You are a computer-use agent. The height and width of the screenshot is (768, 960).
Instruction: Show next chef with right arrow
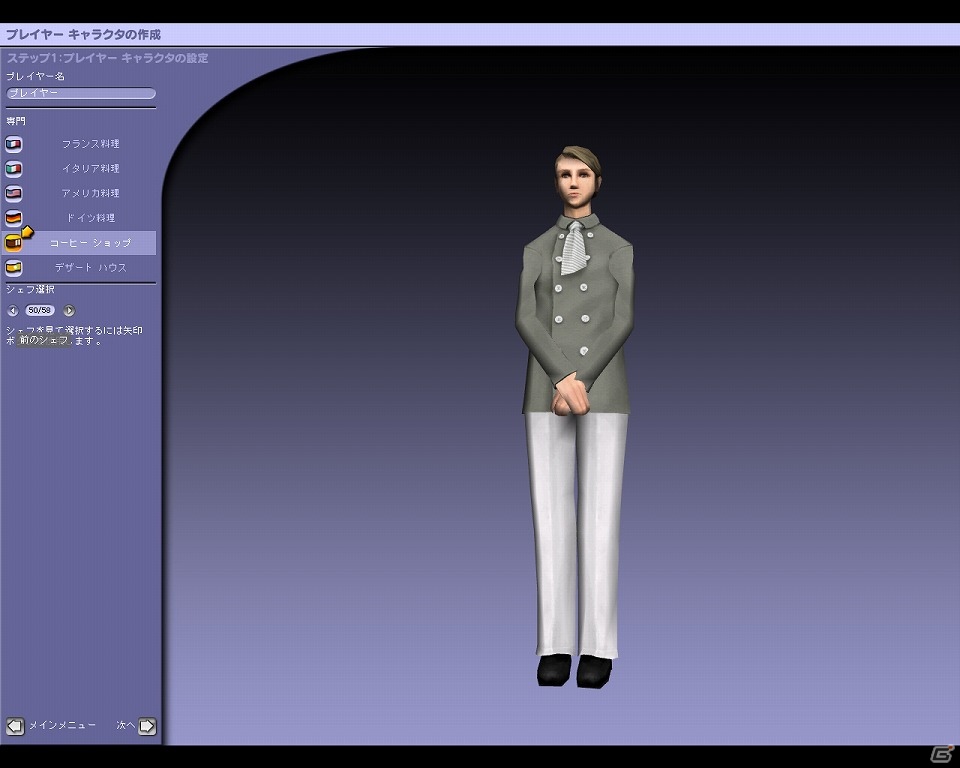(69, 311)
